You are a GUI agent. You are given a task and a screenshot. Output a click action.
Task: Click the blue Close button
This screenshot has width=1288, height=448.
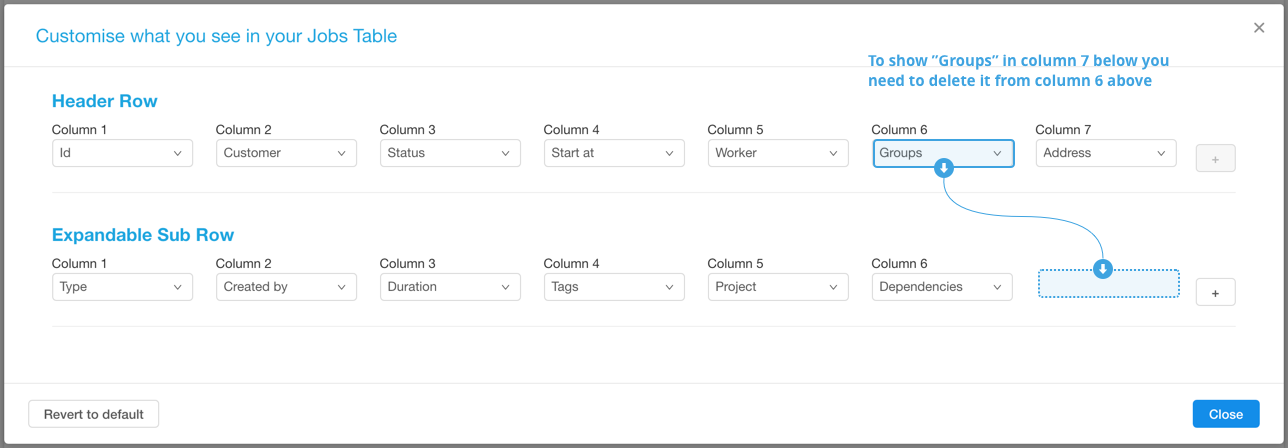[x=1226, y=414]
